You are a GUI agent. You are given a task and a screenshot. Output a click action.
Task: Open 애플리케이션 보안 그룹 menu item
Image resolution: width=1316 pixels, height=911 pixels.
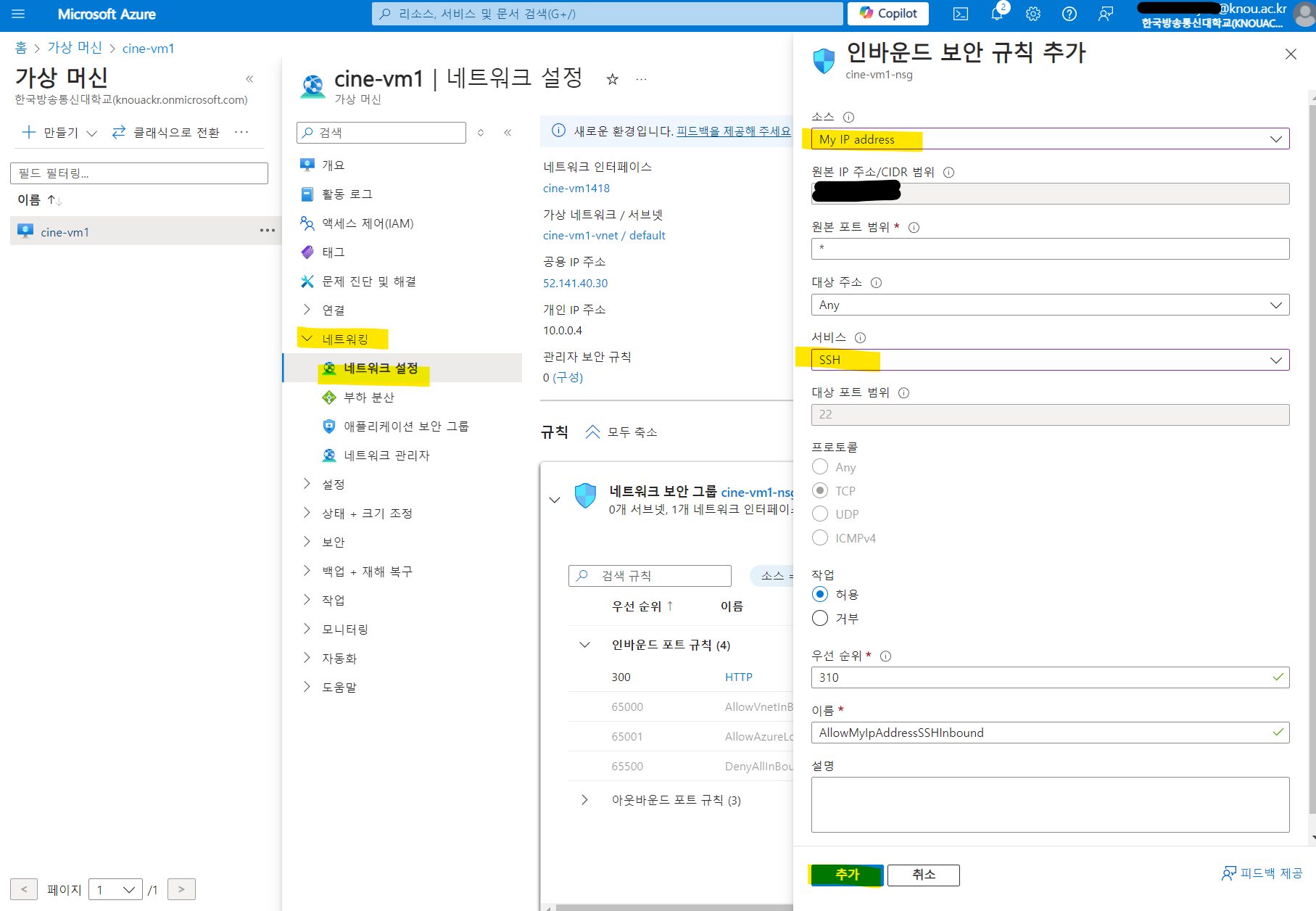pos(406,426)
